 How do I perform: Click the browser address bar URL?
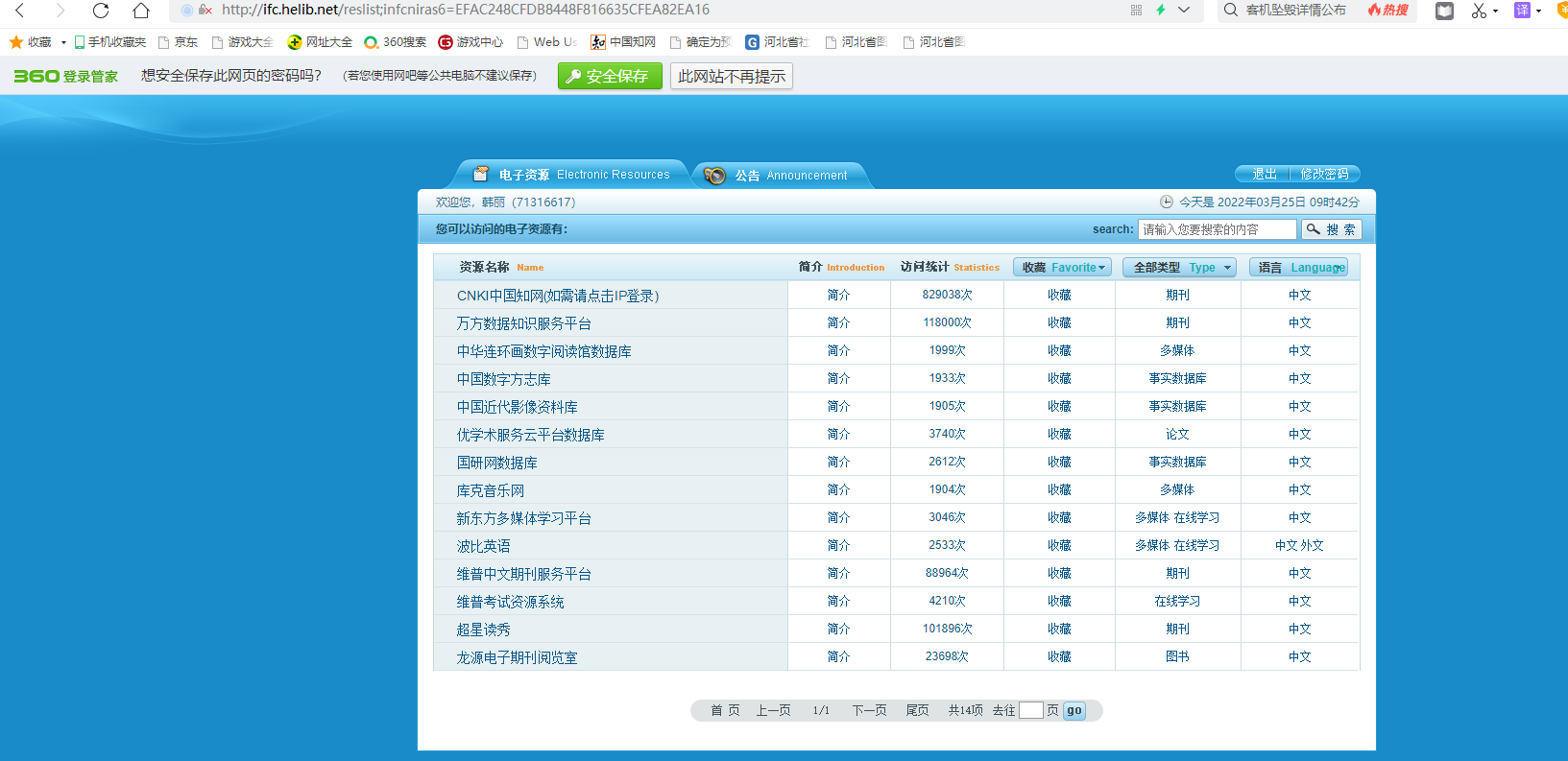pyautogui.click(x=466, y=10)
